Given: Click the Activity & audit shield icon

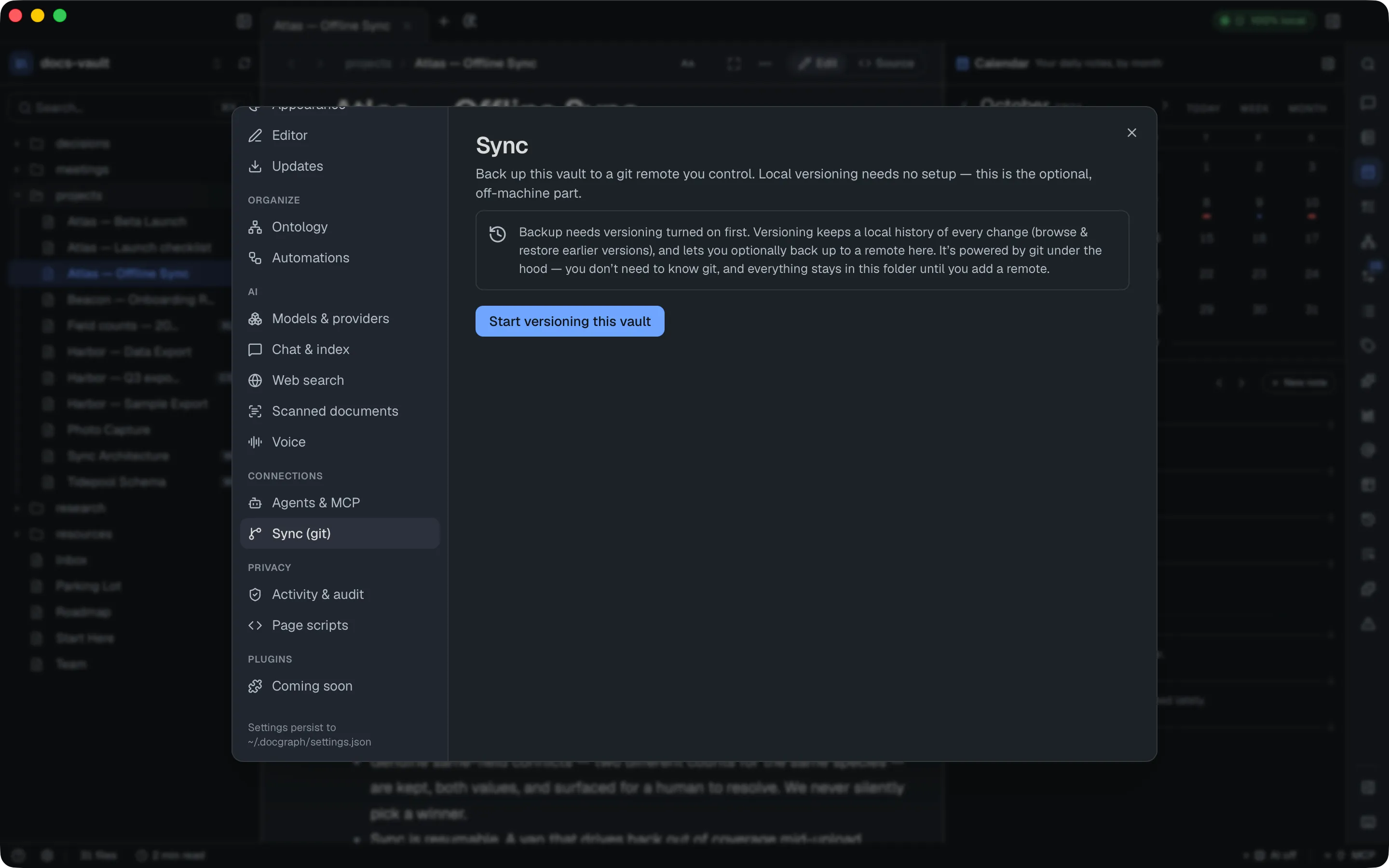Looking at the screenshot, I should (x=255, y=594).
